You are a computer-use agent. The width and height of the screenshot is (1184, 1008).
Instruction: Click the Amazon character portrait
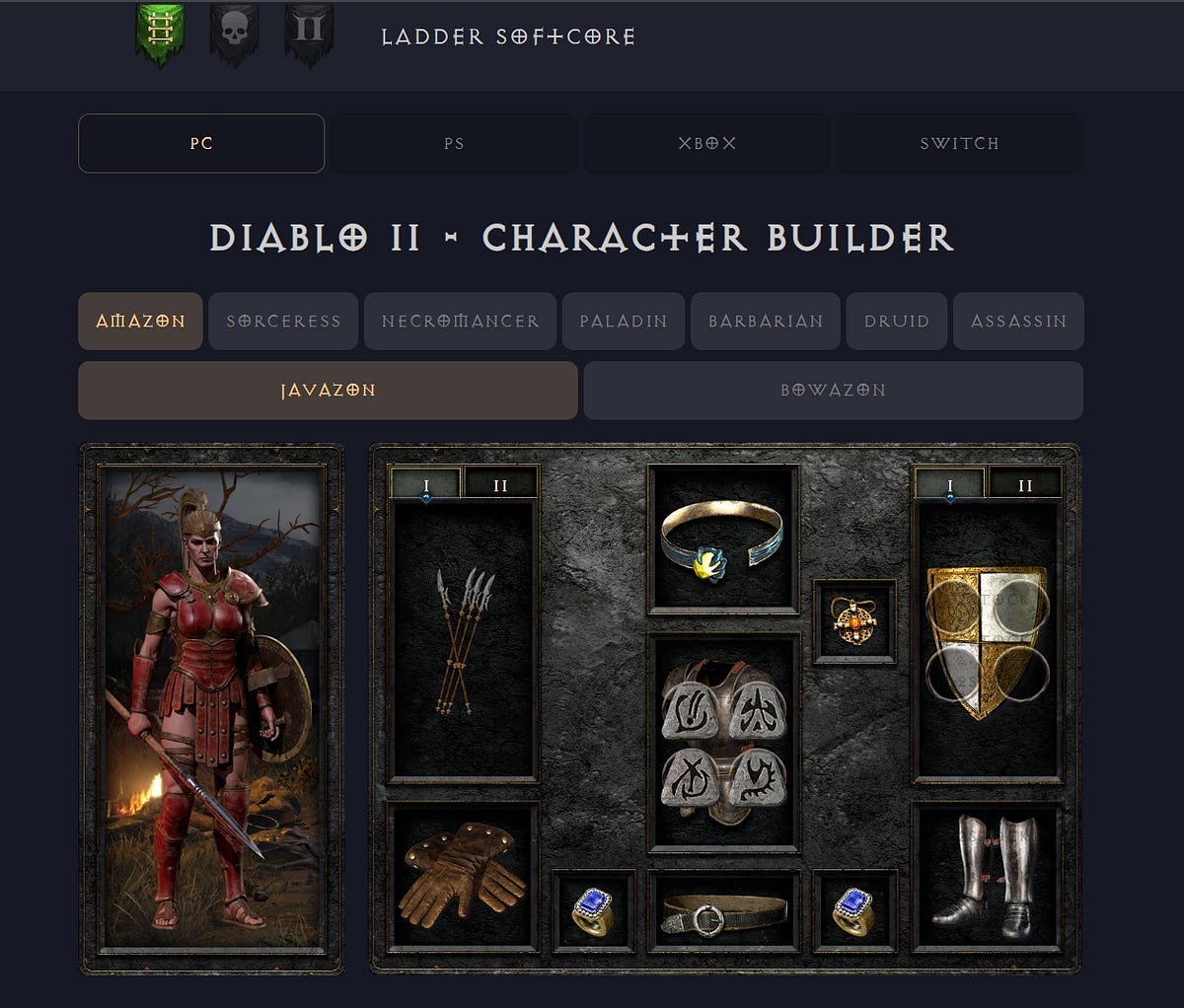pyautogui.click(x=212, y=708)
